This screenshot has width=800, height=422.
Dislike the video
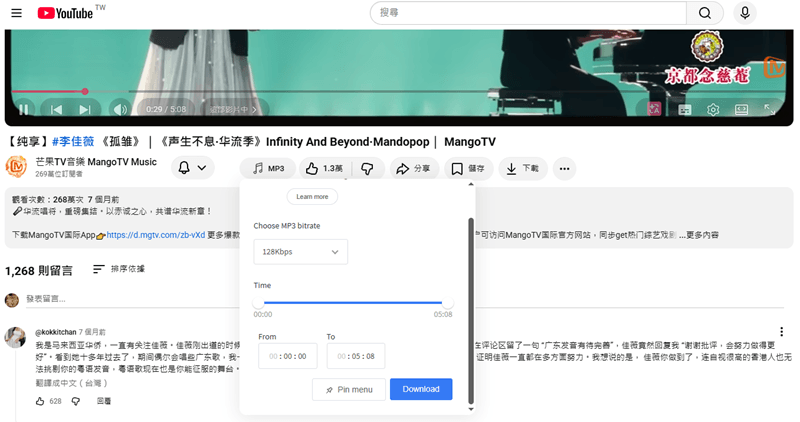[x=367, y=168]
